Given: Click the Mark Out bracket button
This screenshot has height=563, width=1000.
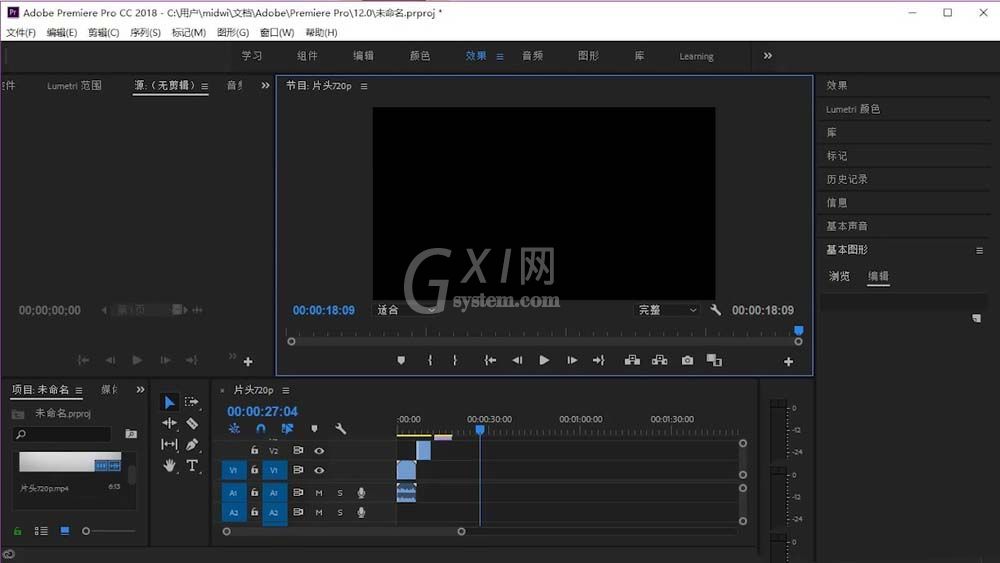Looking at the screenshot, I should pos(455,361).
